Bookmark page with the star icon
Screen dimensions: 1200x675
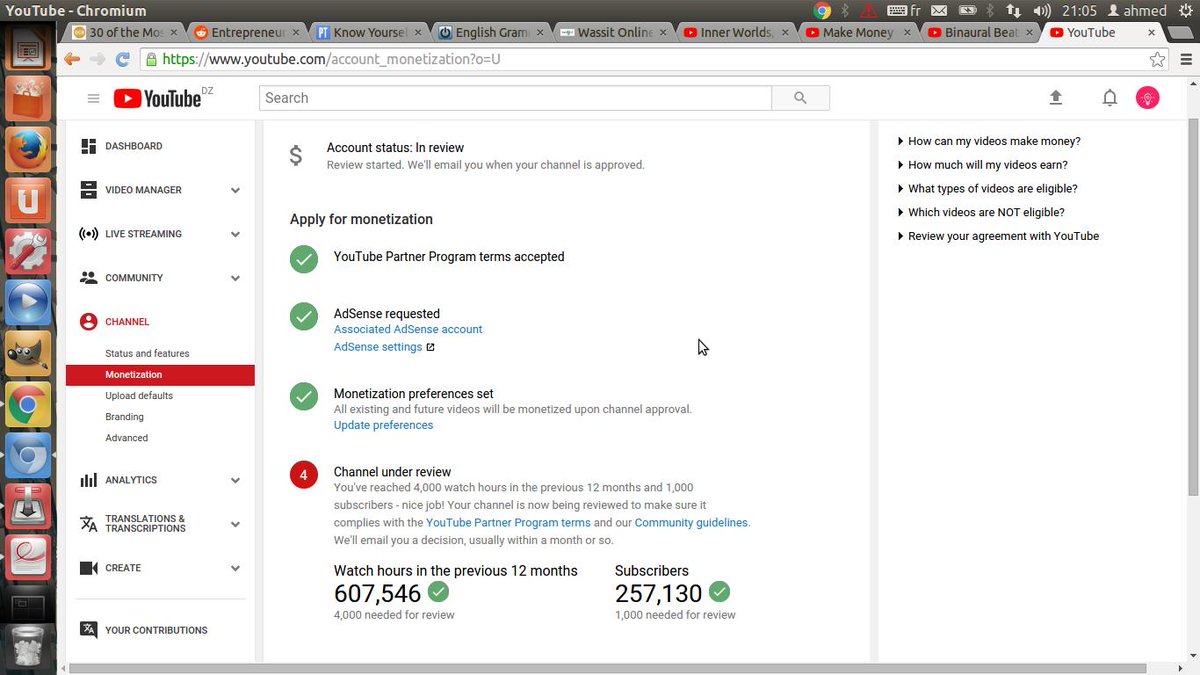pyautogui.click(x=1157, y=59)
